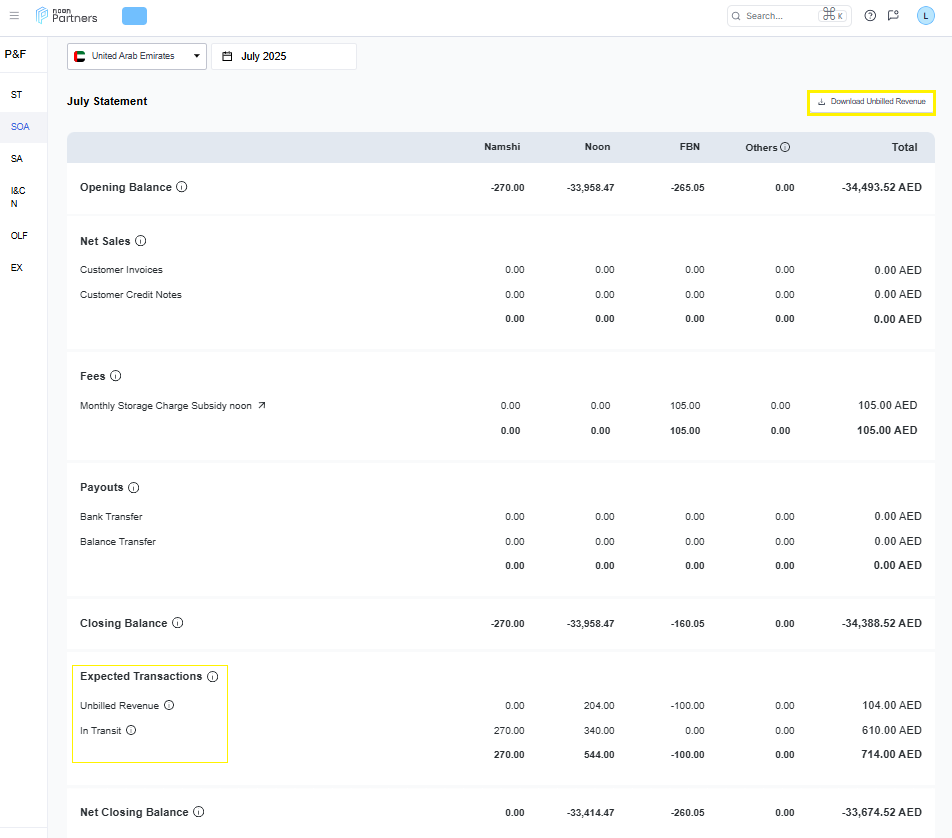Click the P&F sidebar heading
The height and width of the screenshot is (838, 952).
(x=15, y=54)
